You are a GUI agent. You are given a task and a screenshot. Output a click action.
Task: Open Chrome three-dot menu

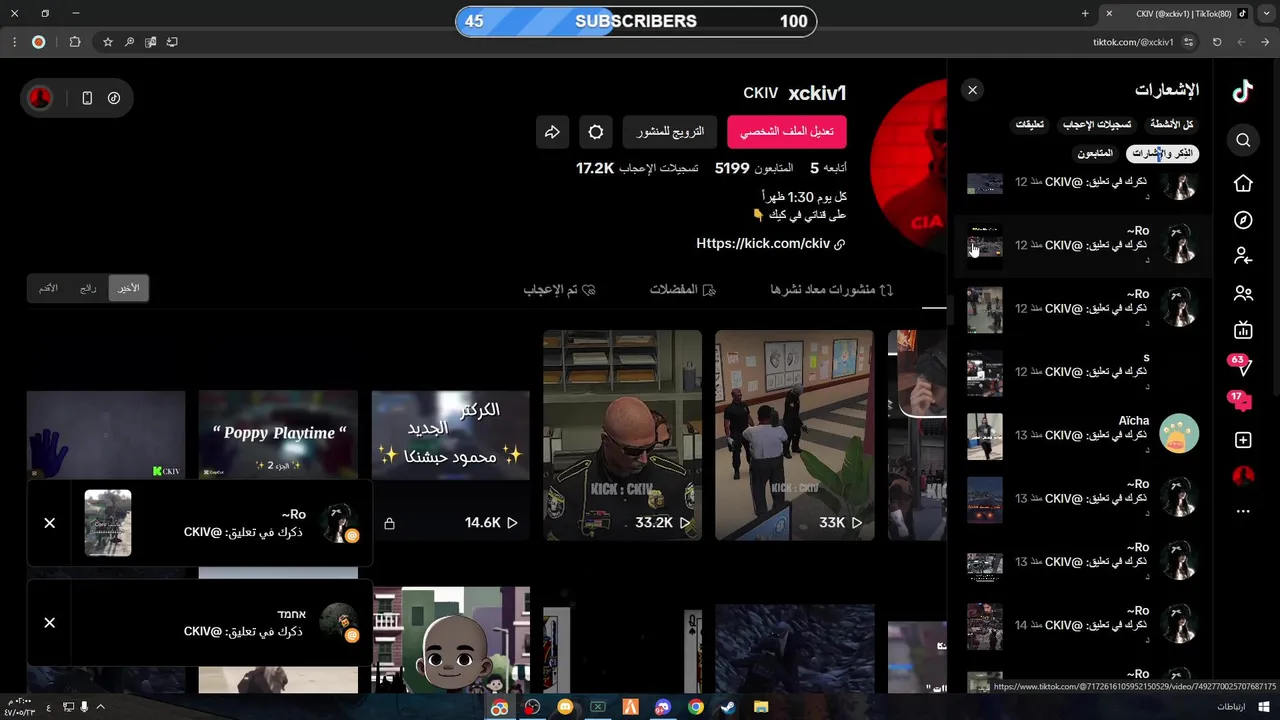click(x=14, y=42)
